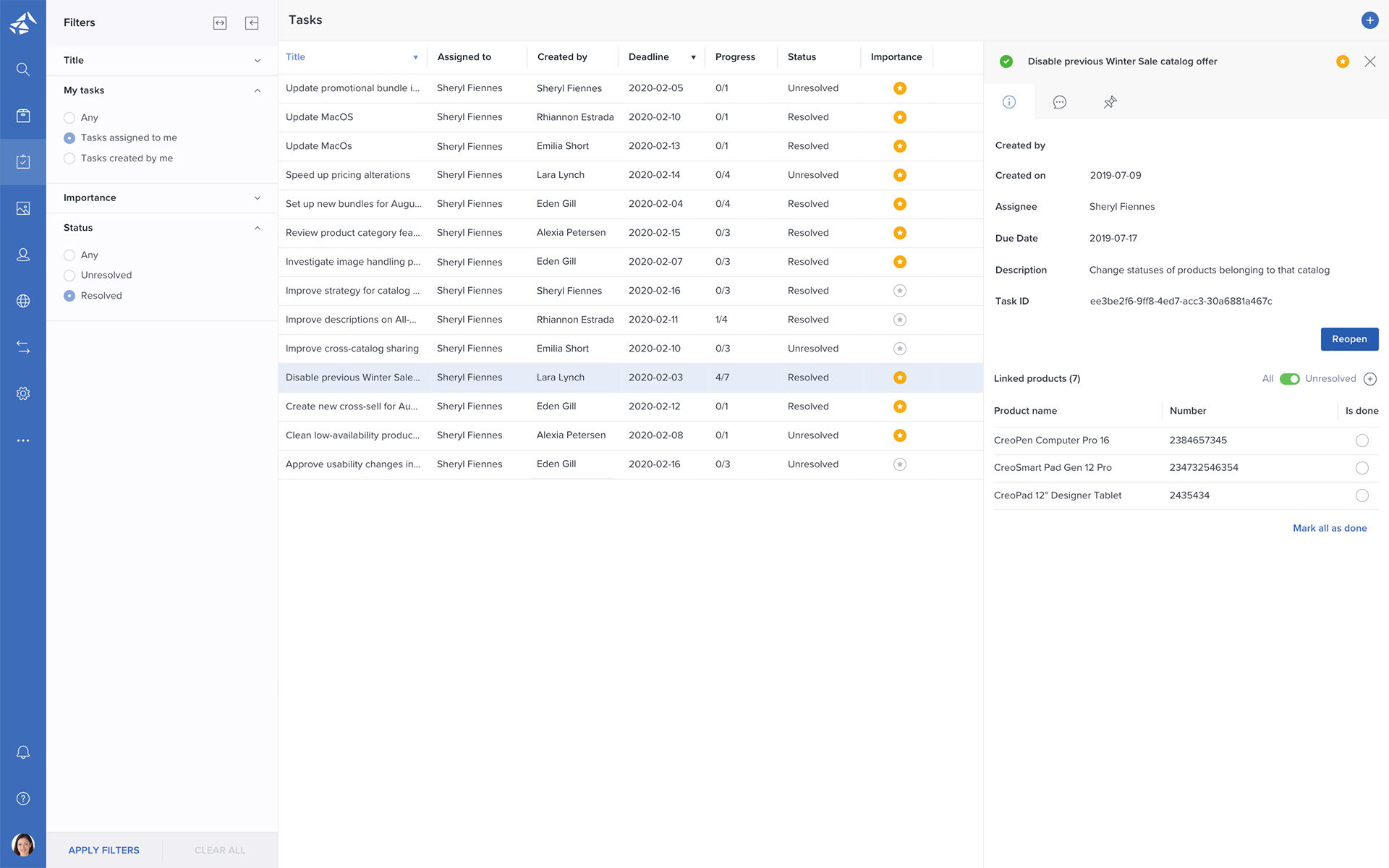
Task: Sort by Importance column header
Action: (896, 57)
